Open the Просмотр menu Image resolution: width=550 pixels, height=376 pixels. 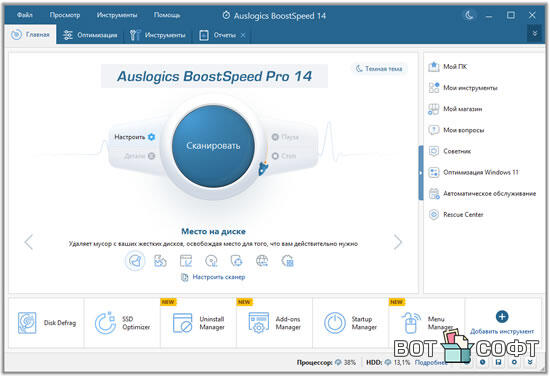tap(65, 15)
